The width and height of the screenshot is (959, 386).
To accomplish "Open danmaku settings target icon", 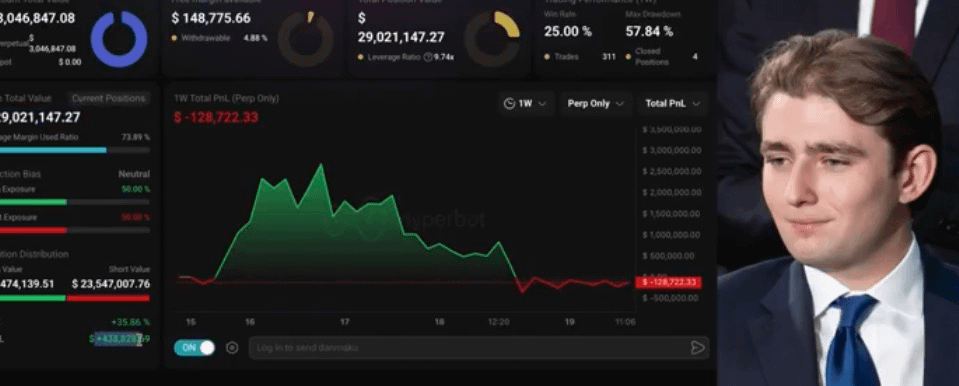I will click(232, 347).
